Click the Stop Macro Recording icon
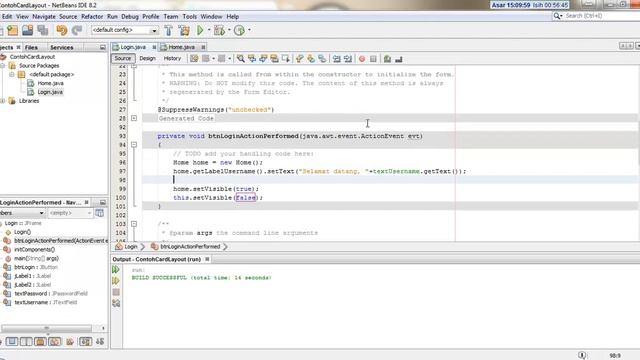 pos(373,59)
